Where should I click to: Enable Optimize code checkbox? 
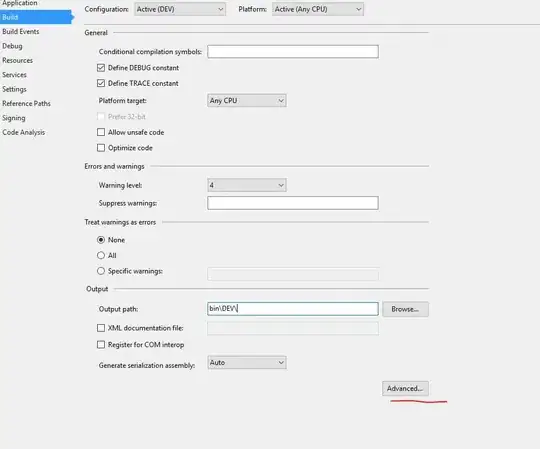point(101,148)
